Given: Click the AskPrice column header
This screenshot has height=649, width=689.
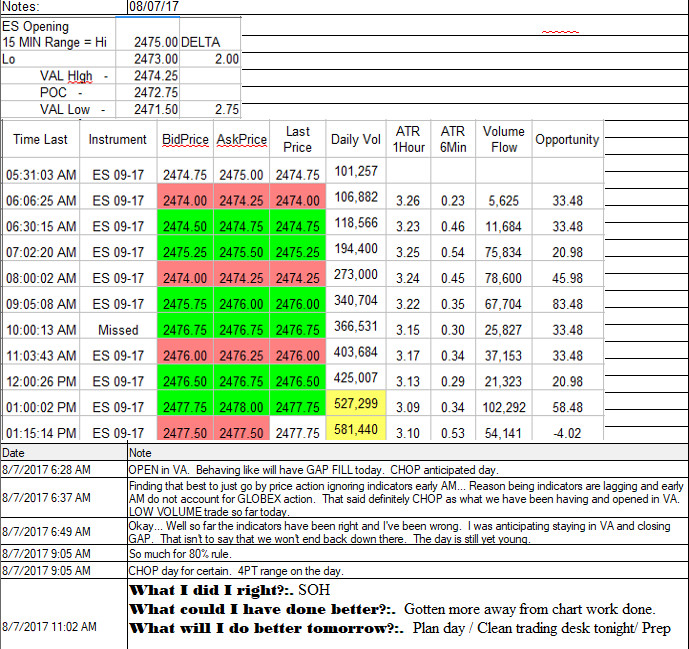Looking at the screenshot, I should click(x=242, y=139).
